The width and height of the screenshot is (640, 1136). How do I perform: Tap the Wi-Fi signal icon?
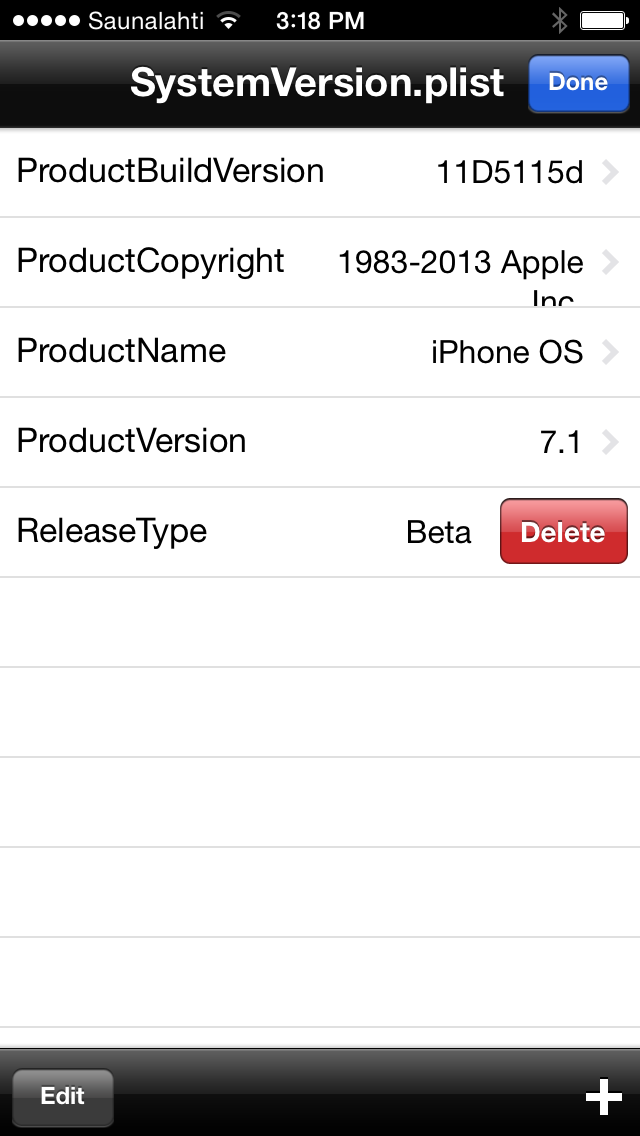(228, 21)
